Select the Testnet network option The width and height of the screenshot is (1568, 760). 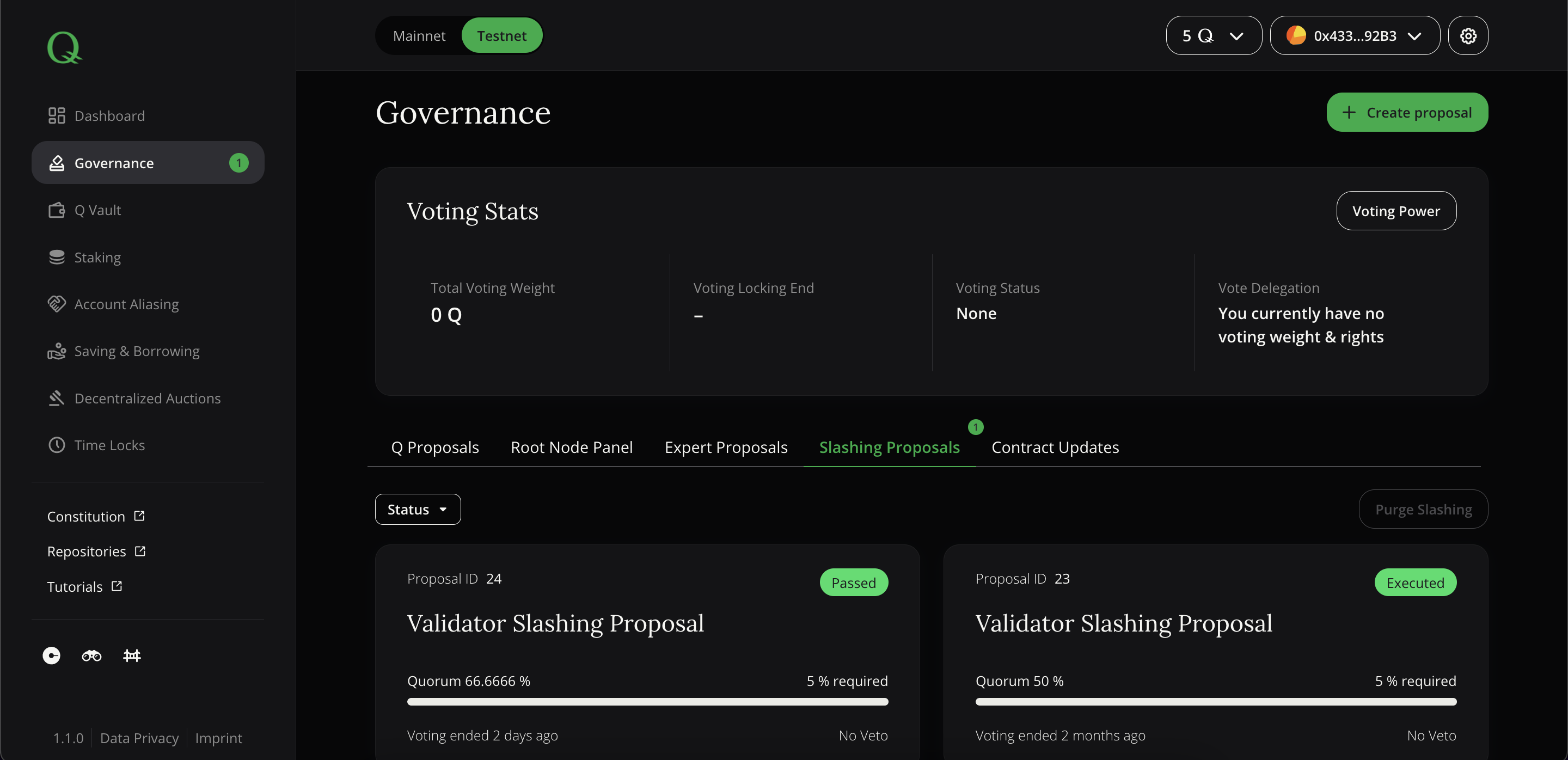[x=501, y=35]
